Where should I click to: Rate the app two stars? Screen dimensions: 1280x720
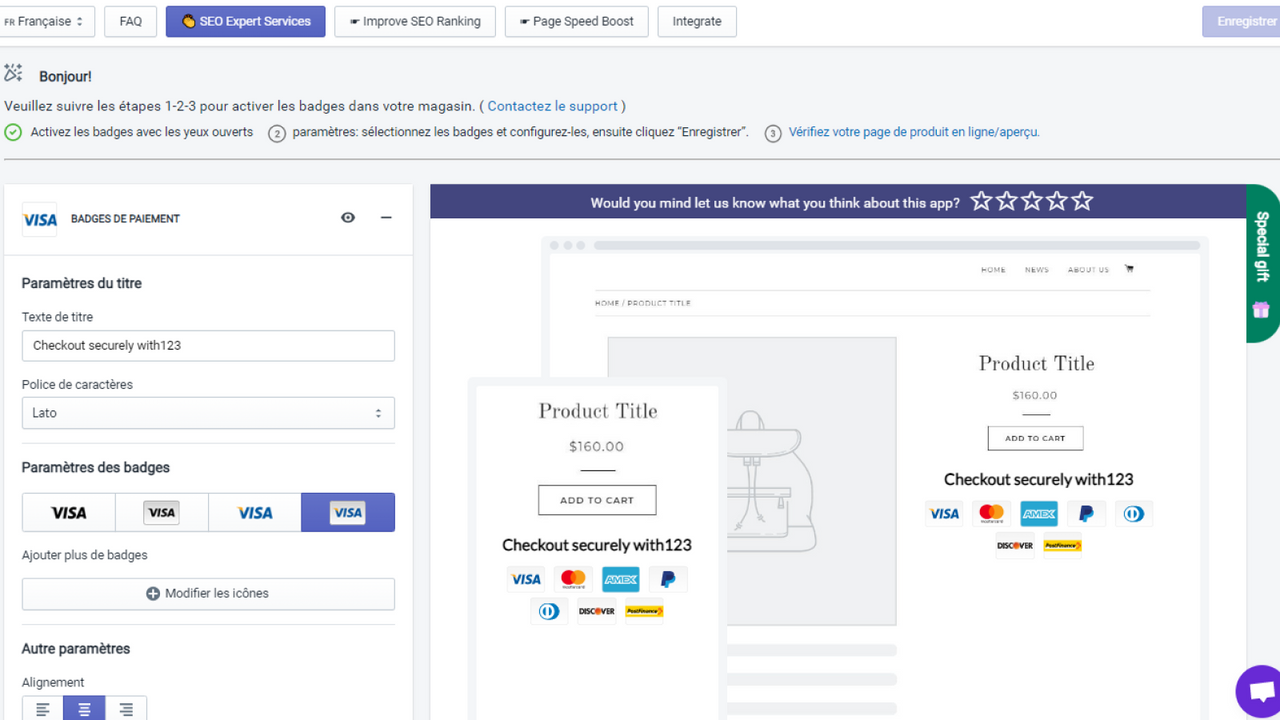pos(1007,201)
